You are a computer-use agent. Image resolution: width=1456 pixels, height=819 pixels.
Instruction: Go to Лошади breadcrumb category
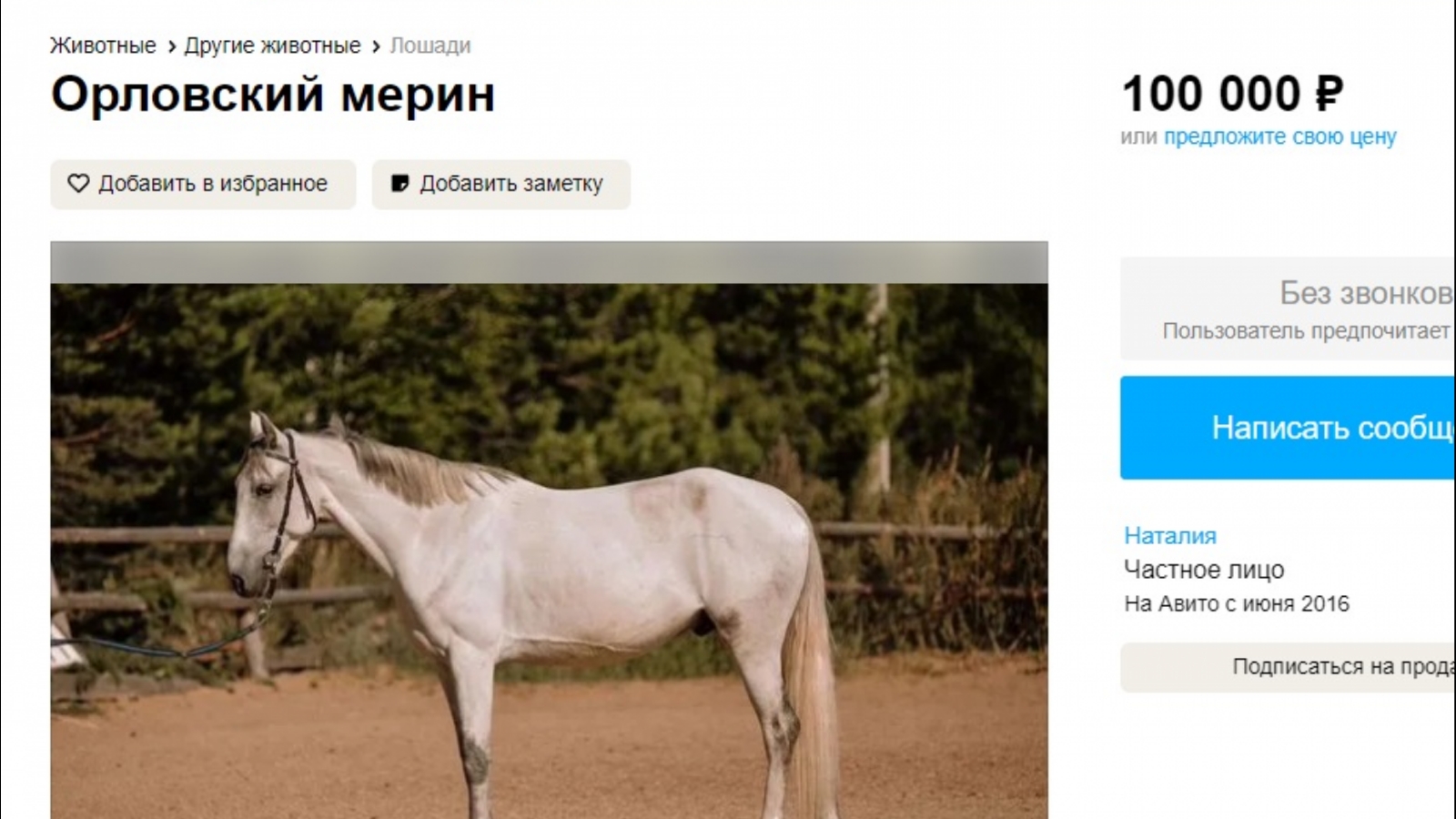[x=430, y=45]
